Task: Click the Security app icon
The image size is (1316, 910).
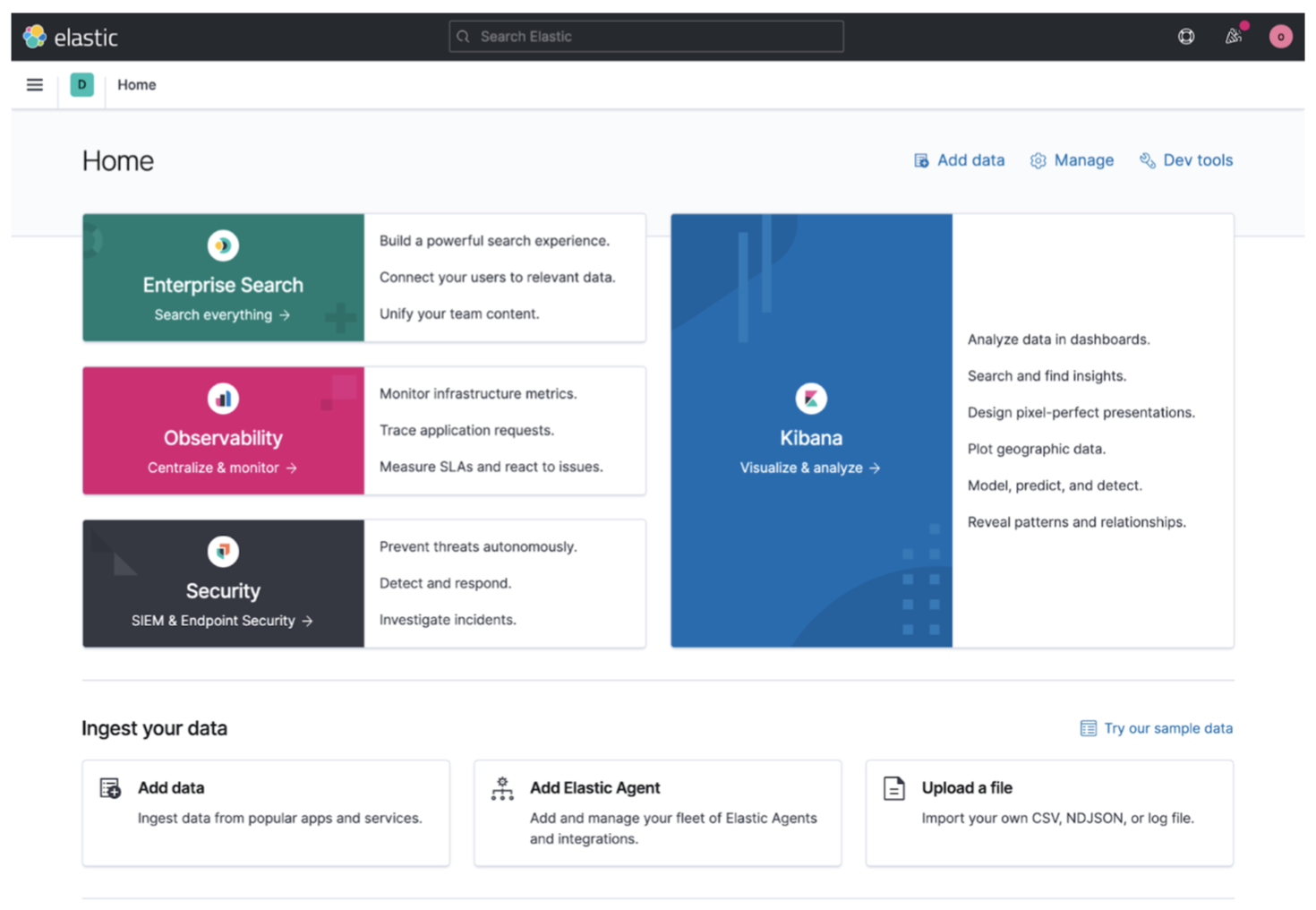Action: point(222,550)
